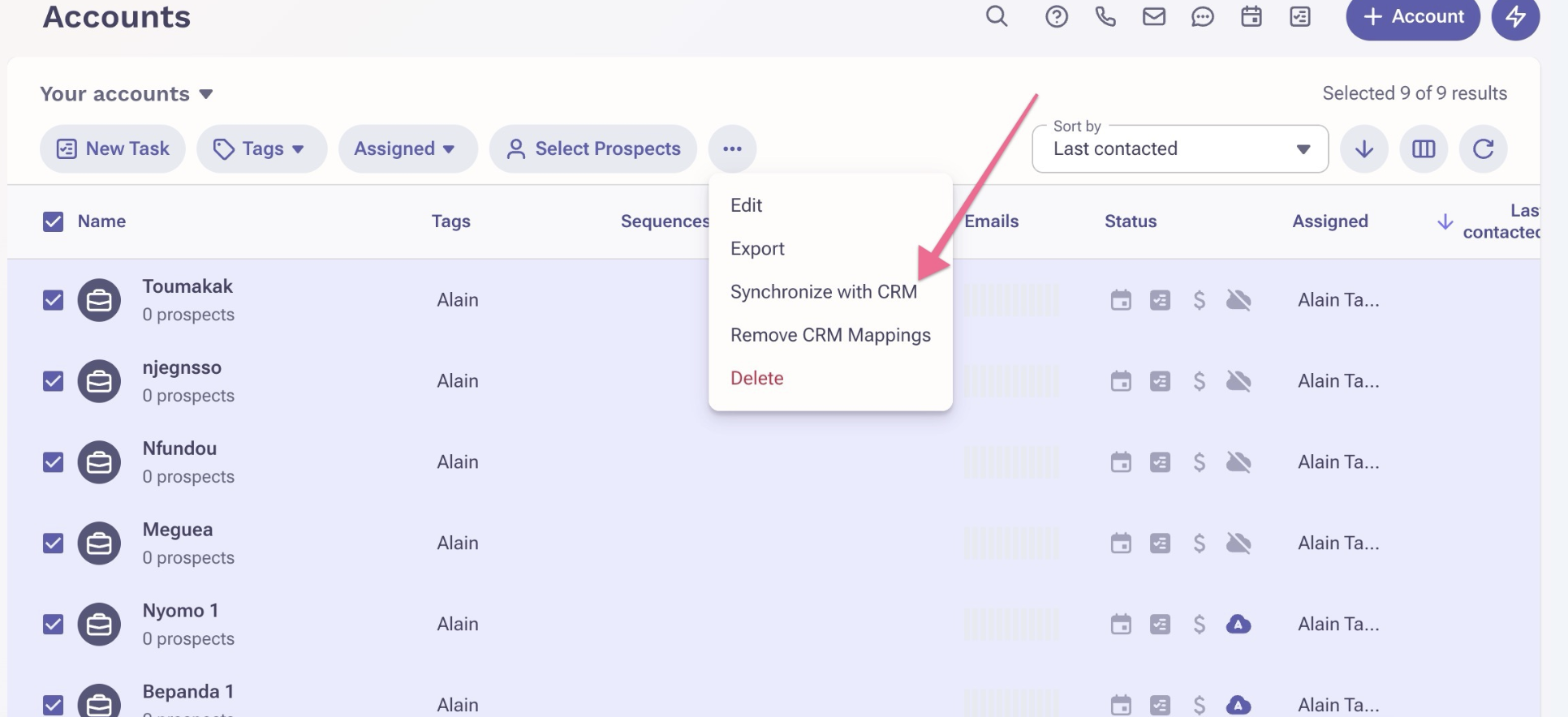This screenshot has width=1568, height=717.
Task: Click the calendar status icon for Toumakak
Action: [1121, 300]
